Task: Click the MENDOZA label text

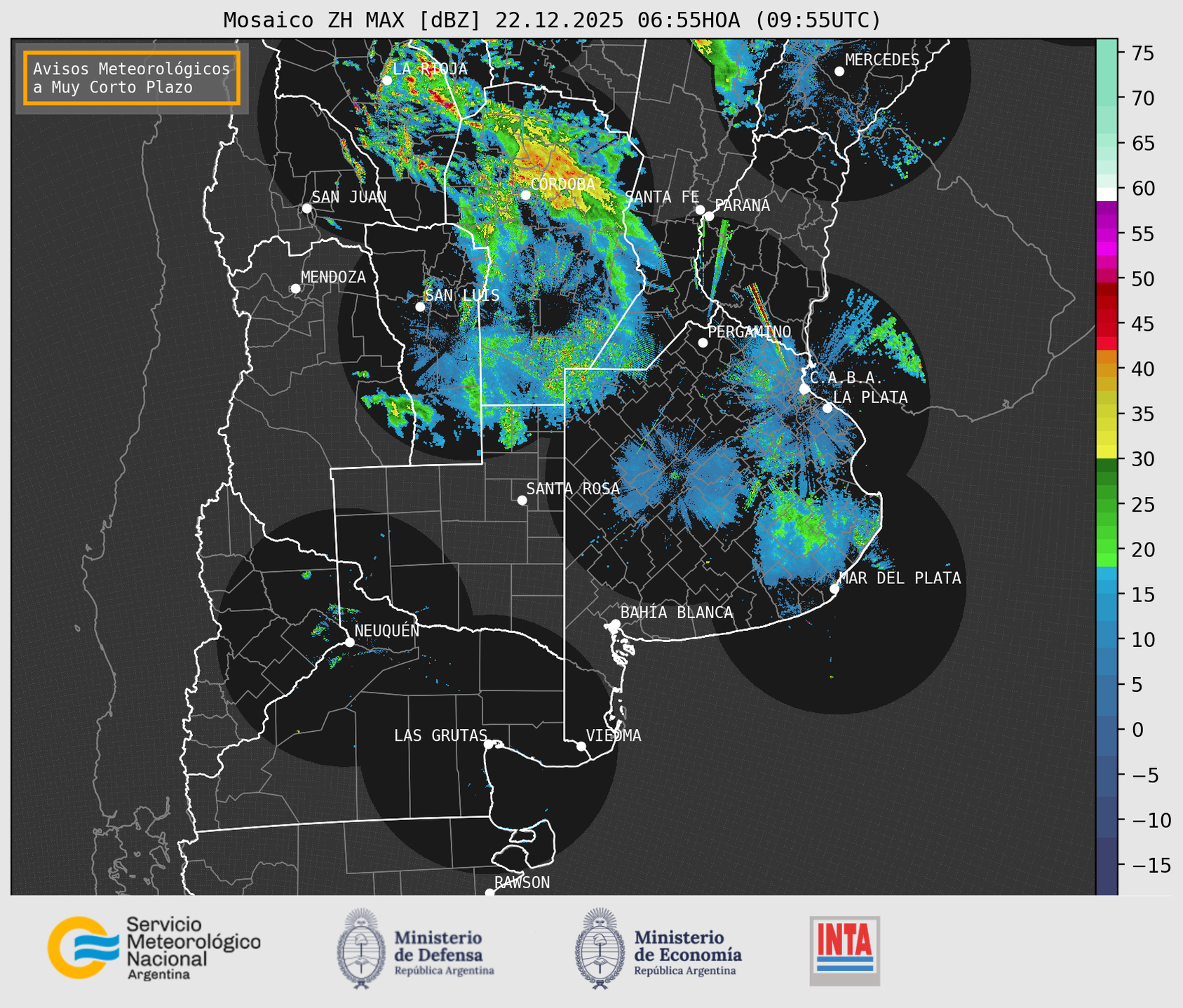Action: pos(333,277)
